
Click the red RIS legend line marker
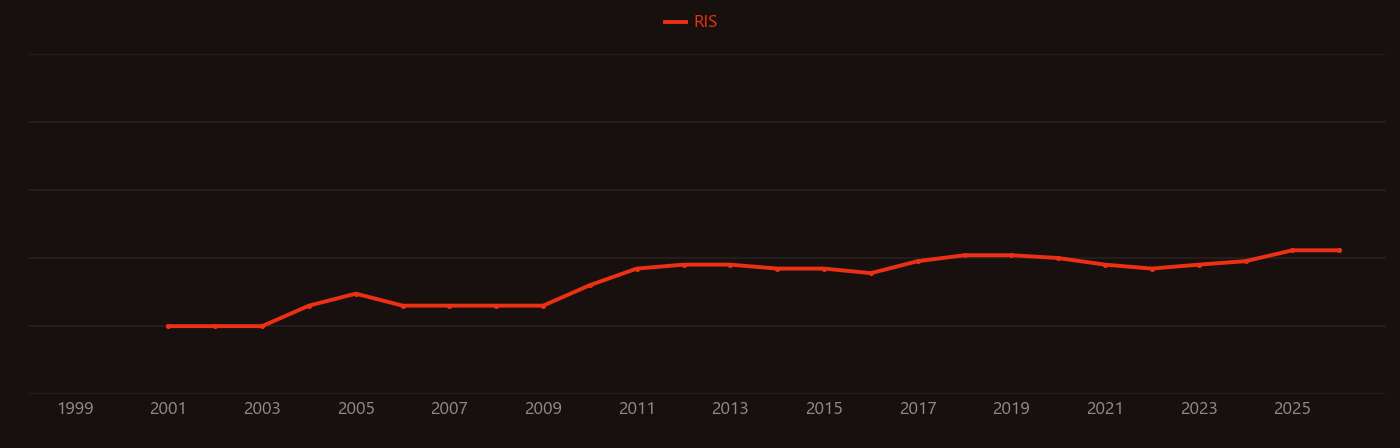[675, 22]
